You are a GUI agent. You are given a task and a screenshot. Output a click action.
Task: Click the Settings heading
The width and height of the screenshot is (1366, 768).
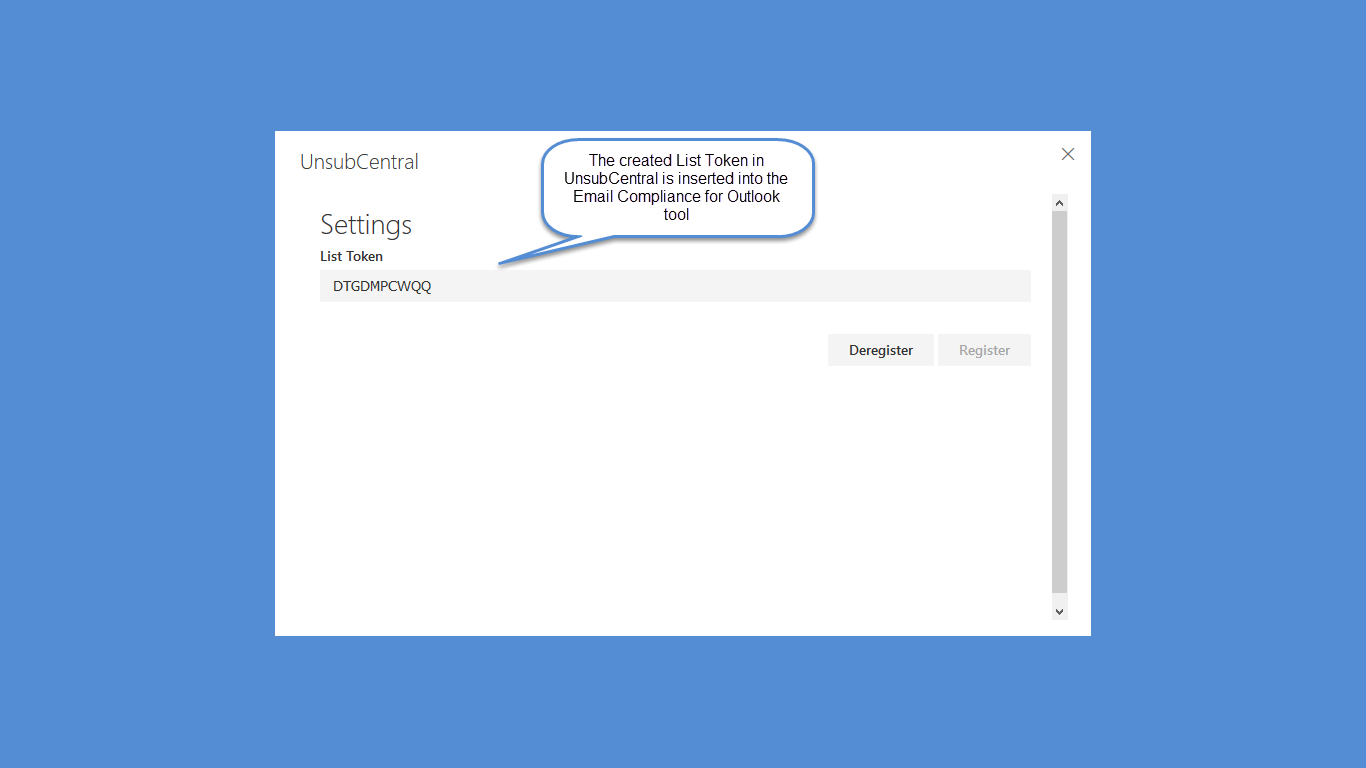tap(366, 225)
